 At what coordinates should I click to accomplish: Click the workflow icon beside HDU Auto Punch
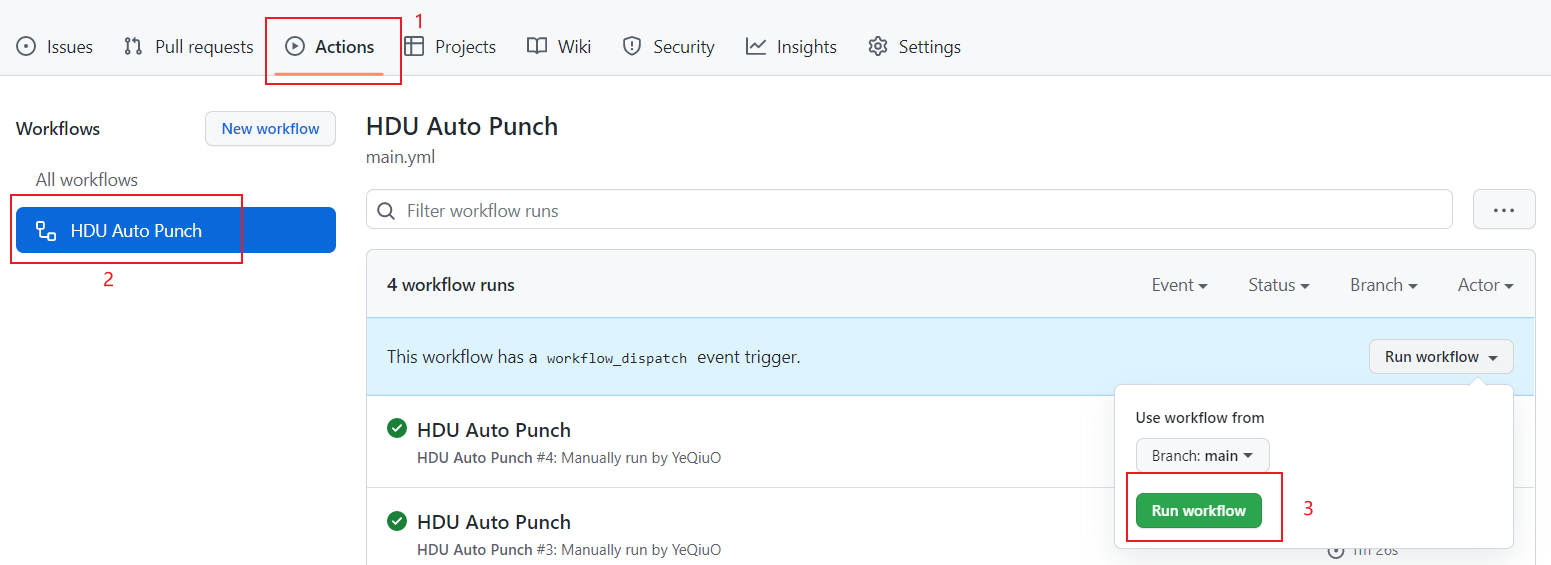pyautogui.click(x=46, y=231)
